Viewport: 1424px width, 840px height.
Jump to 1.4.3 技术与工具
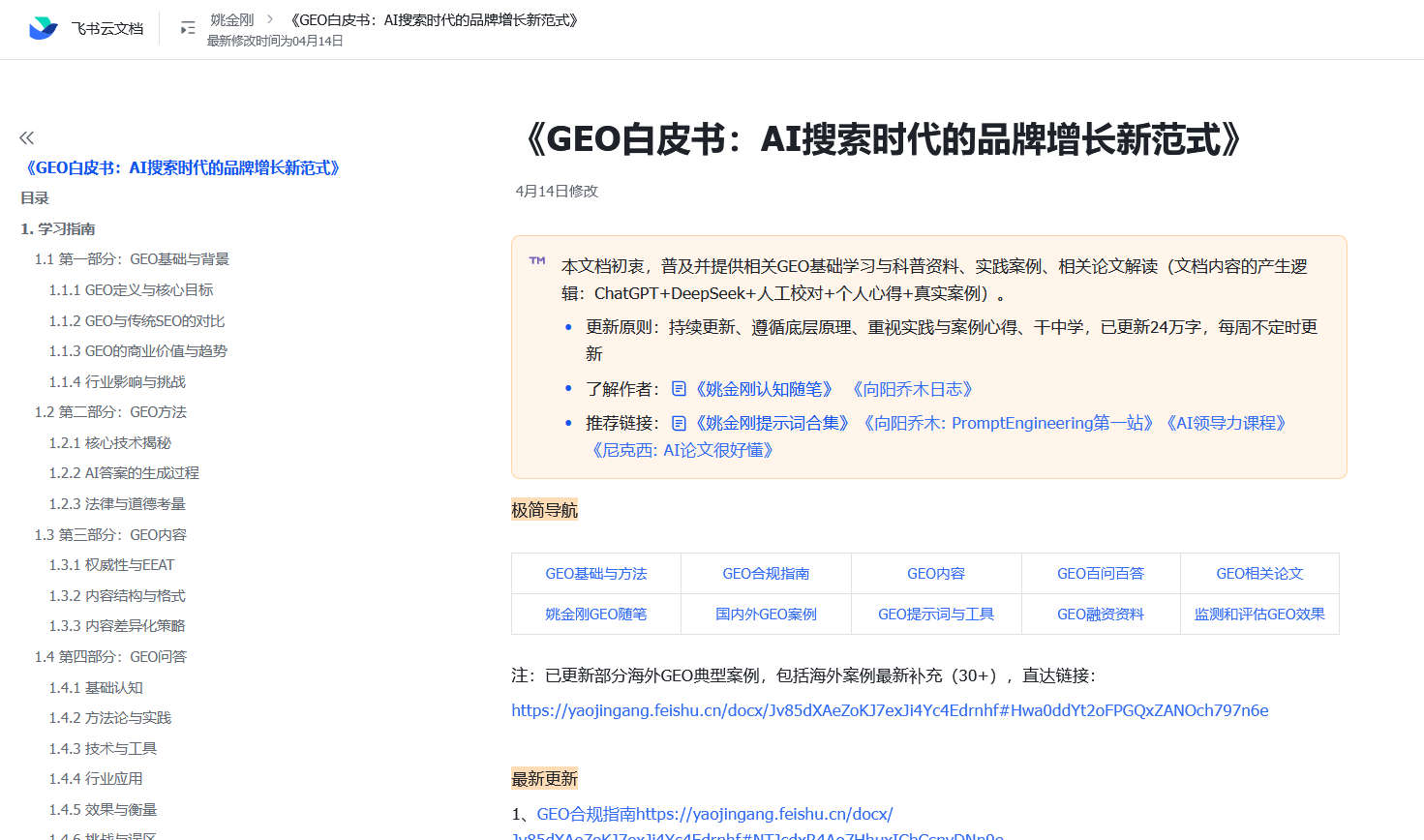103,749
